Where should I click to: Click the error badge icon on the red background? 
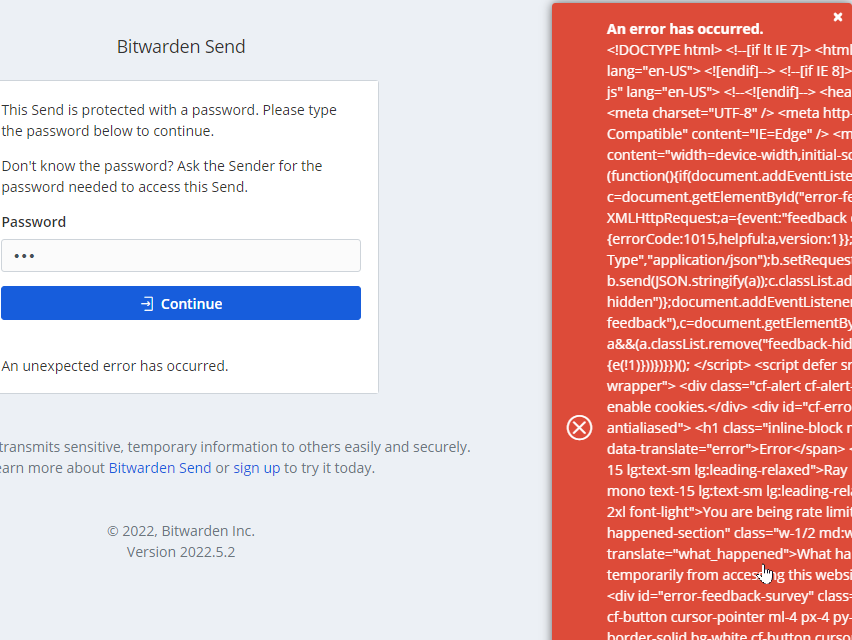[578, 427]
